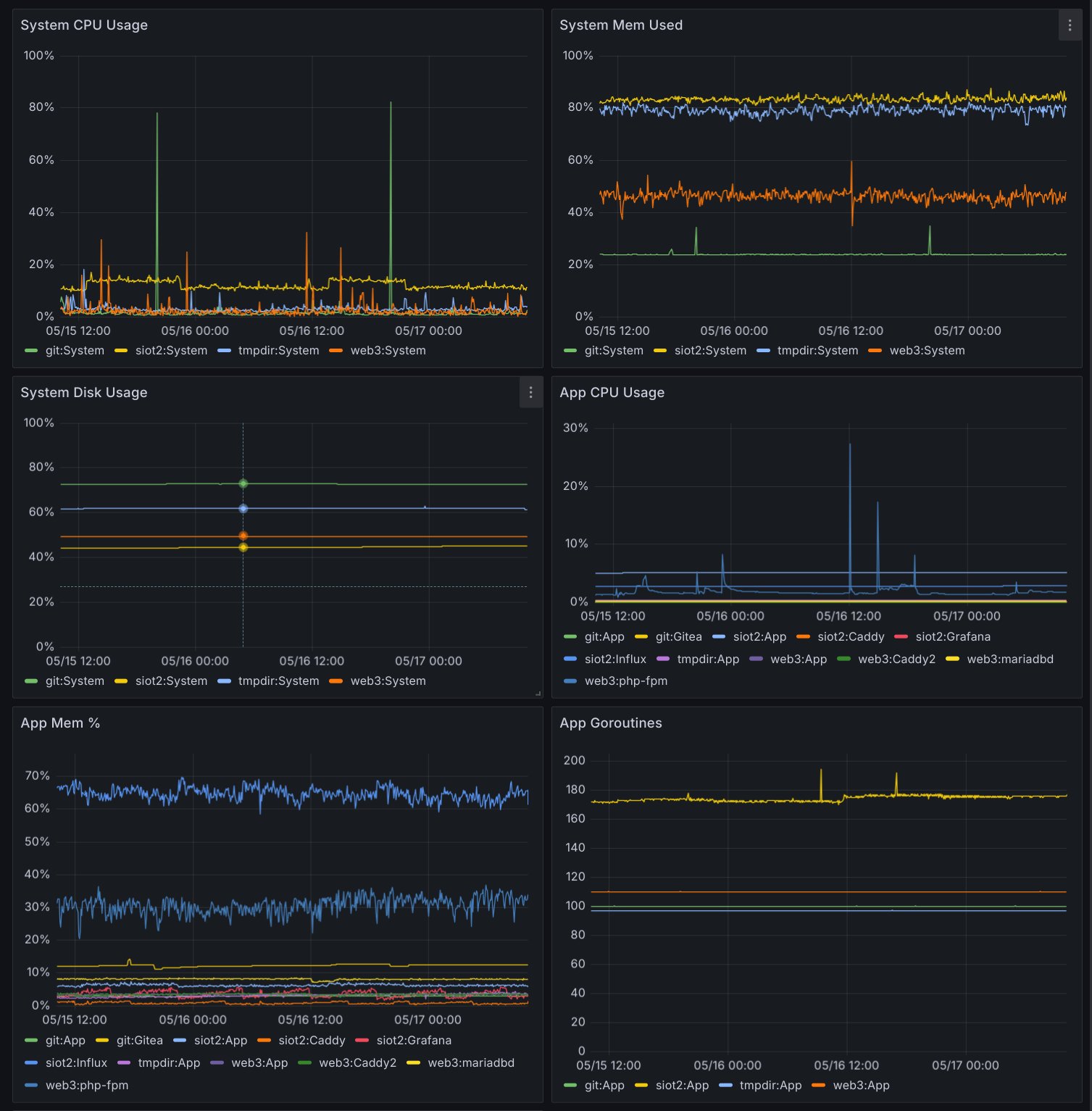Toggle web3:System in System Disk Usage legend

[388, 681]
